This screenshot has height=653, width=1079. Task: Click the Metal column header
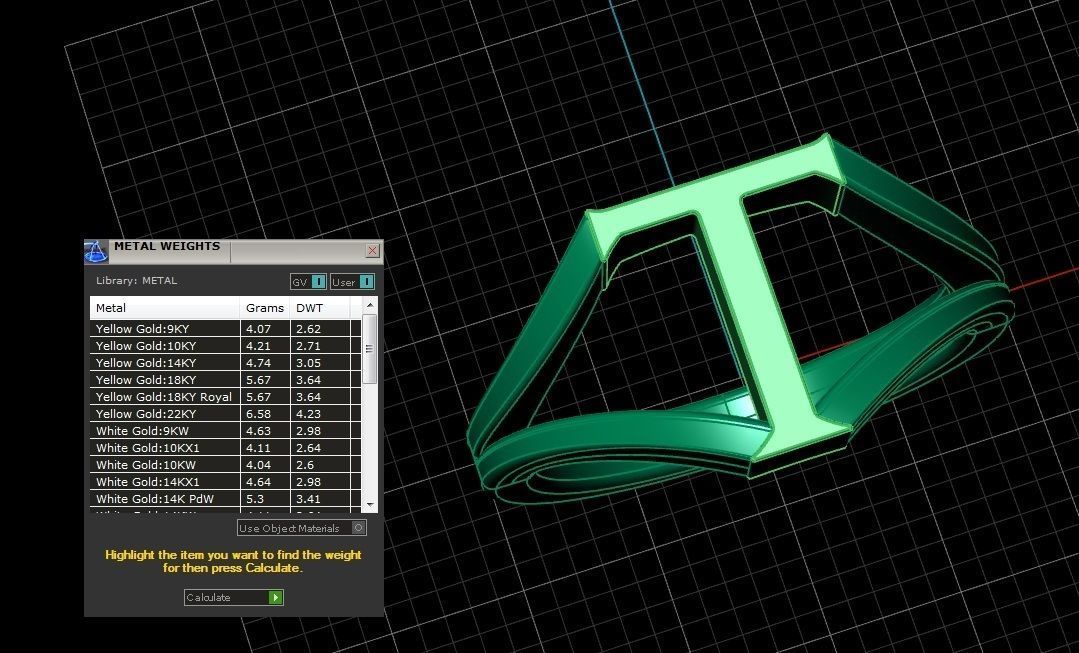(x=110, y=307)
